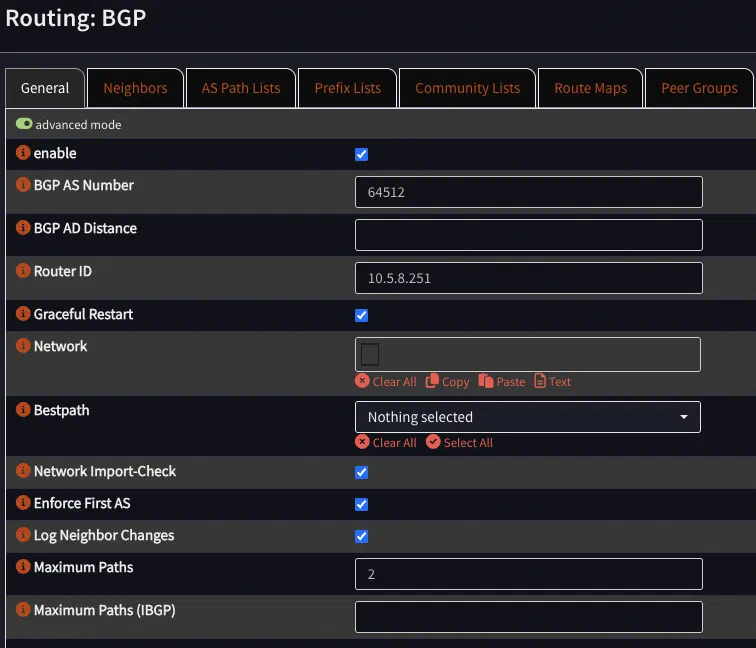
Task: Switch to the Neighbors tab
Action: pos(135,88)
